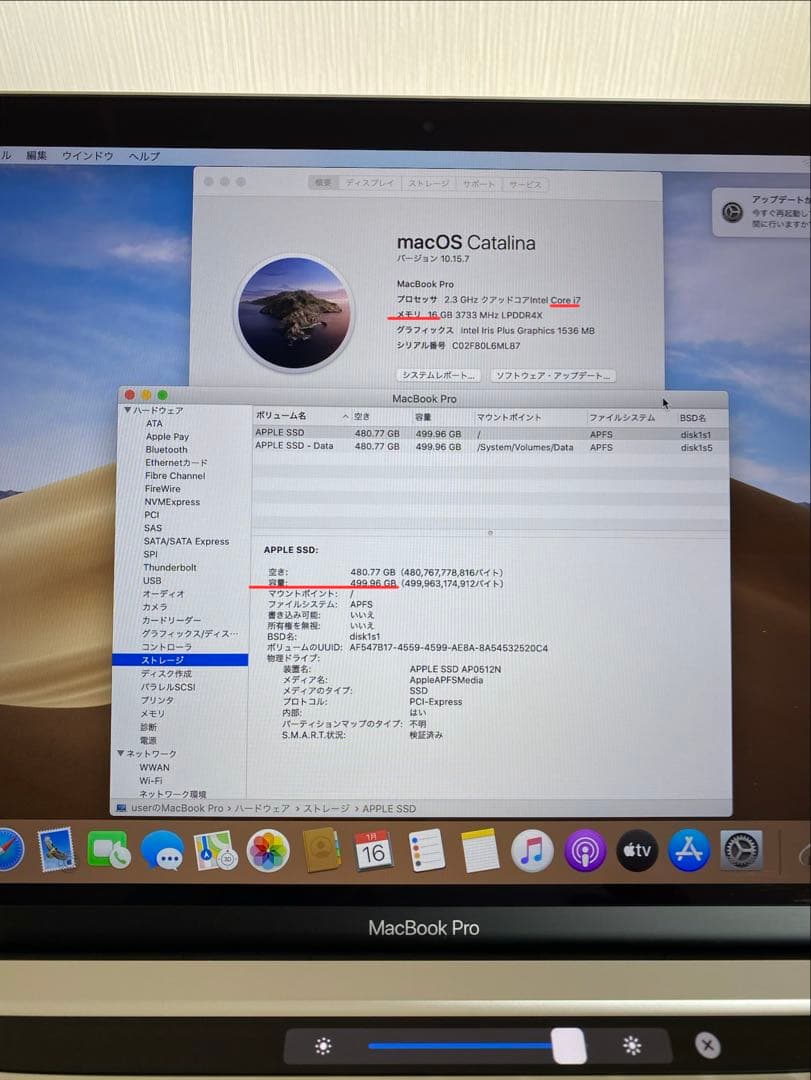
Task: Collapse the ハードウェア section in the sidebar
Action: click(x=126, y=408)
